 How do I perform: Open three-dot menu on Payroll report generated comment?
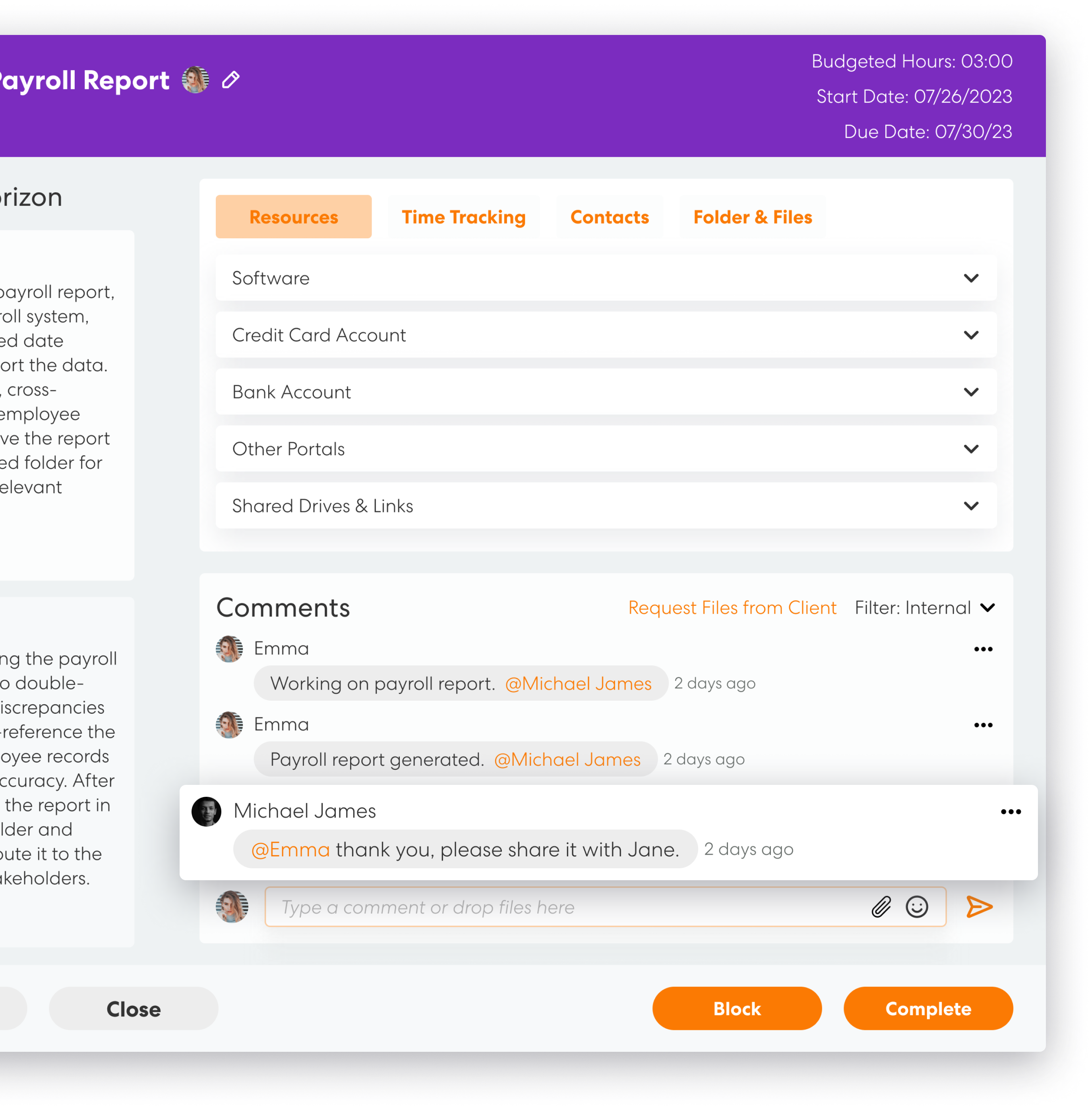tap(983, 725)
